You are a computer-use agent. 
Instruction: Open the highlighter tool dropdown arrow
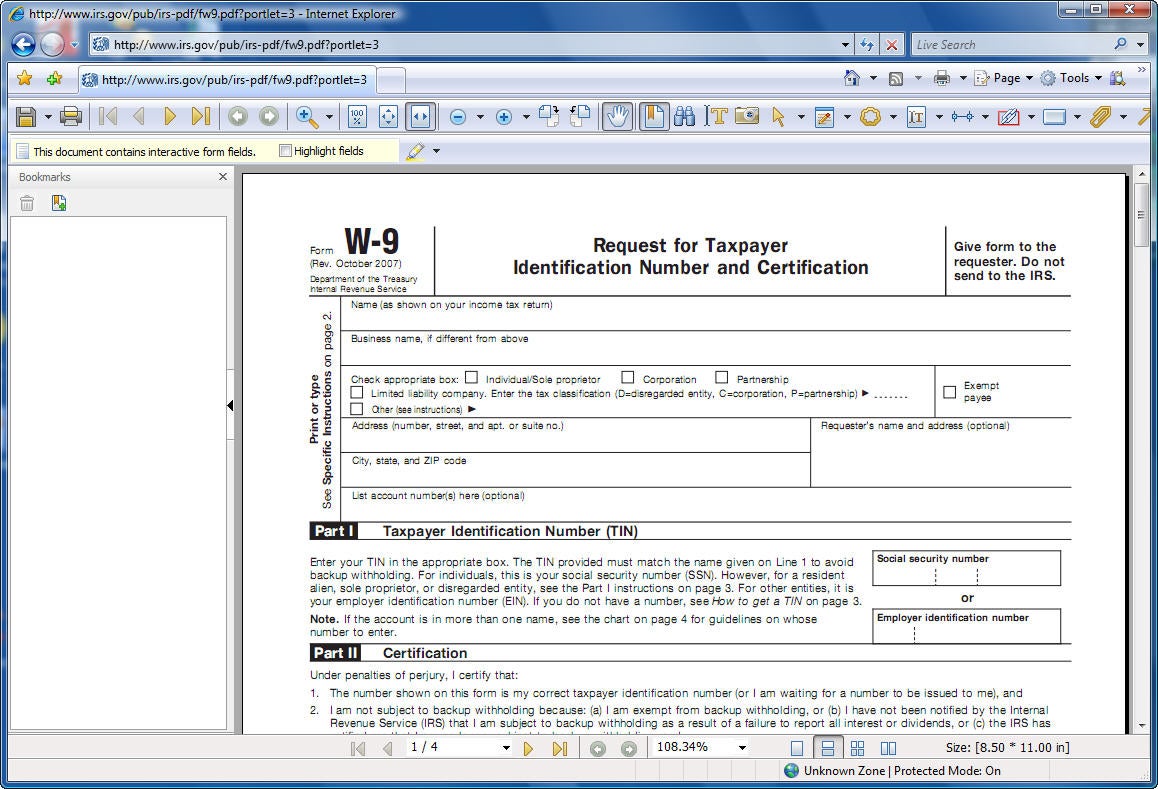tap(436, 151)
